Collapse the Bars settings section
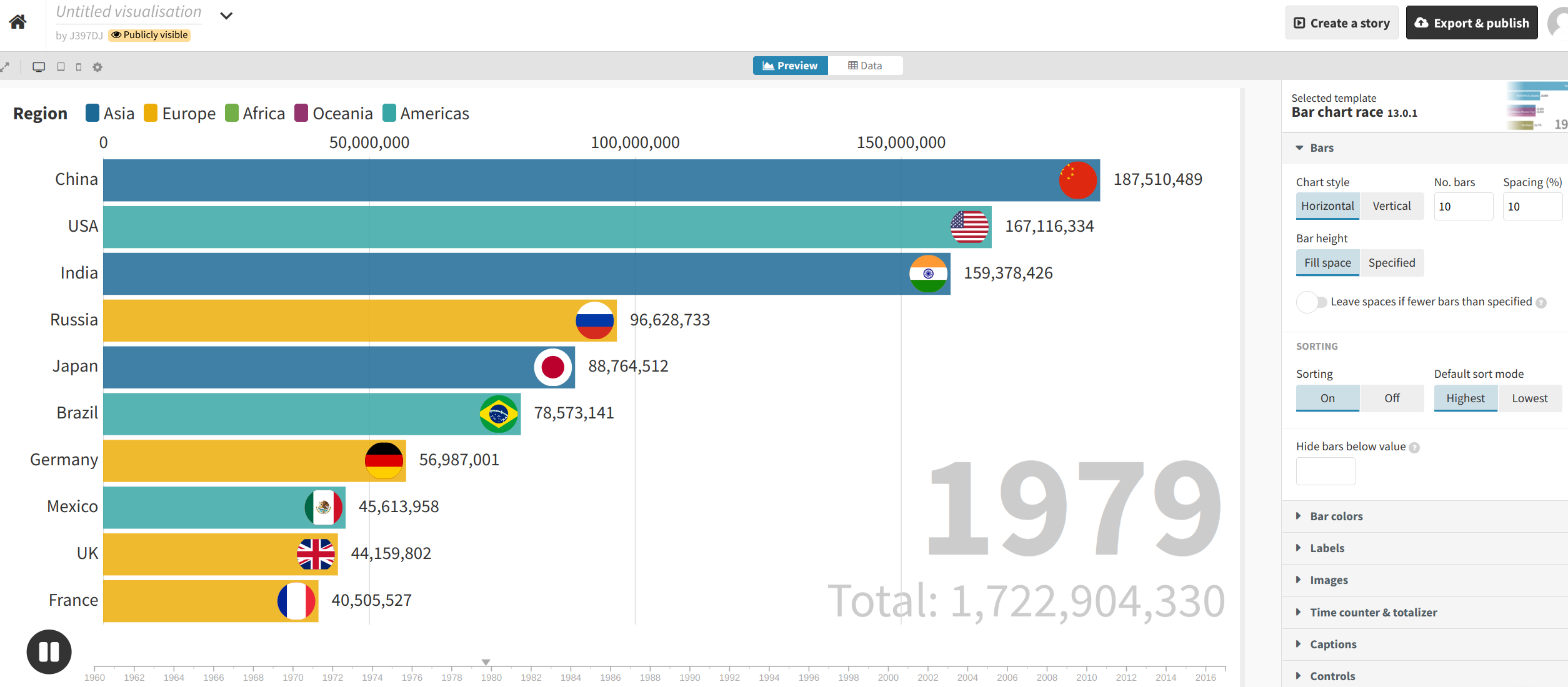1568x687 pixels. 1321,148
